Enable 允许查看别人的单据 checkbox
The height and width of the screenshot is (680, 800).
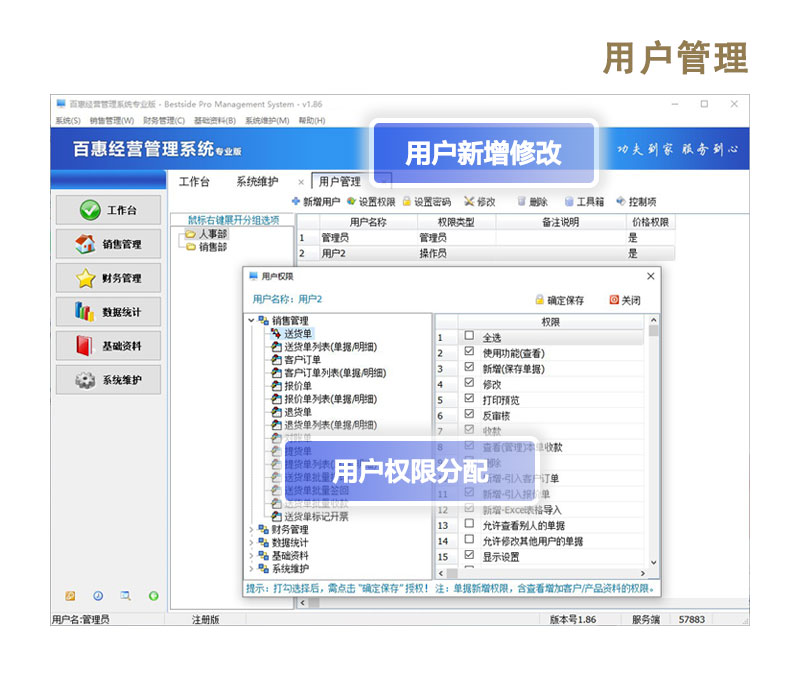click(x=469, y=524)
